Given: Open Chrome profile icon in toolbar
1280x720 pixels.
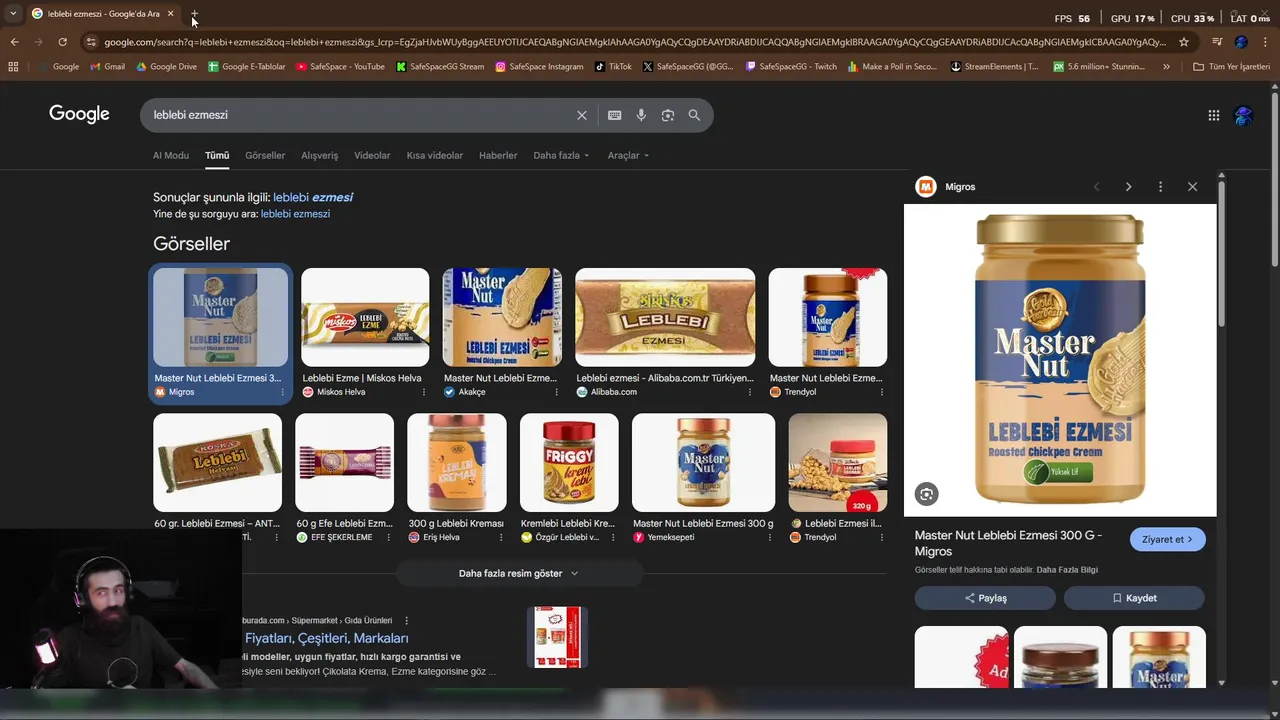Looking at the screenshot, I should pyautogui.click(x=1241, y=42).
